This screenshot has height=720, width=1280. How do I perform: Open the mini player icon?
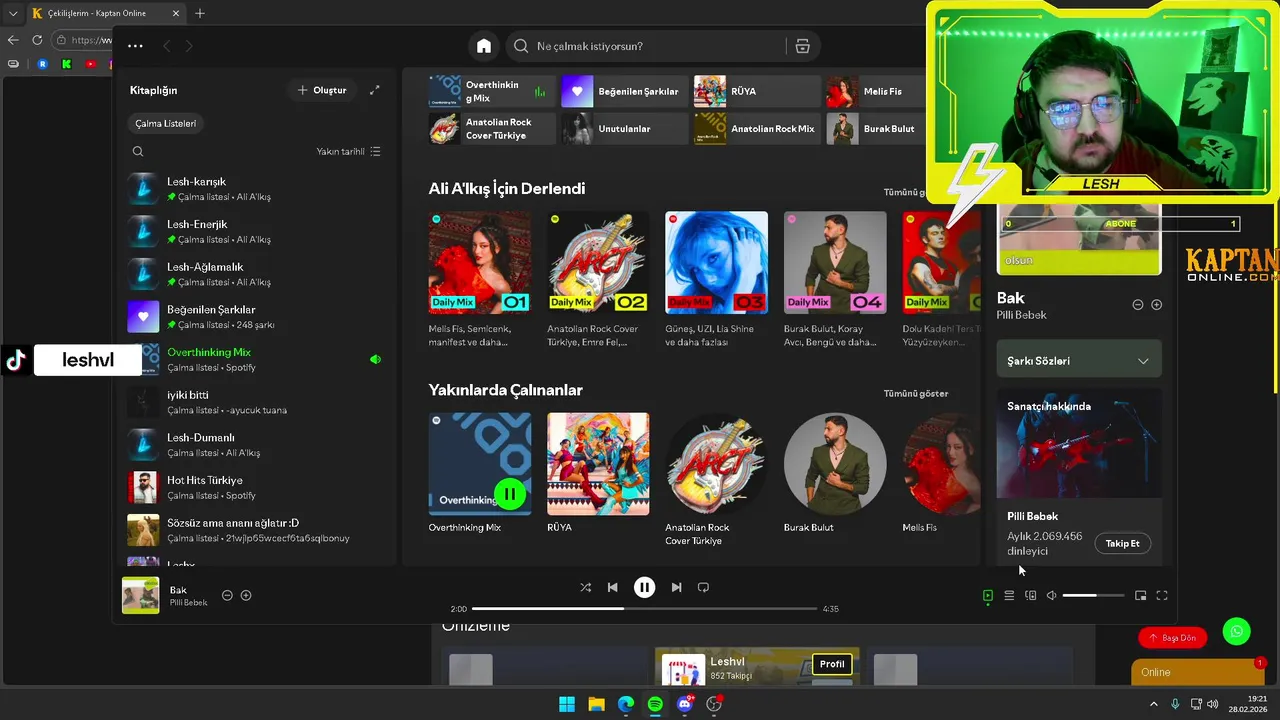[1140, 596]
